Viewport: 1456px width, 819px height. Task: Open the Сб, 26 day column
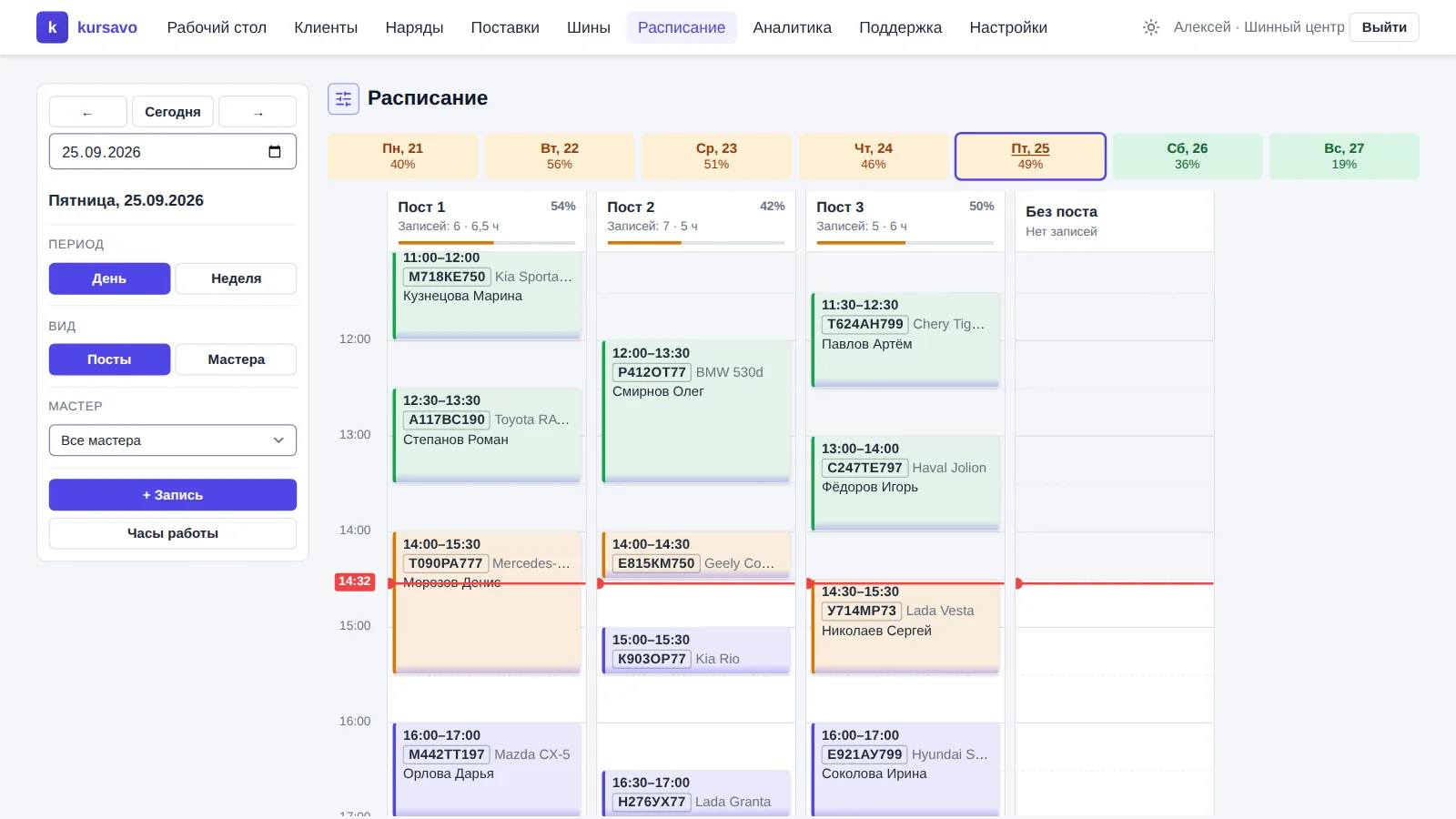tap(1187, 156)
